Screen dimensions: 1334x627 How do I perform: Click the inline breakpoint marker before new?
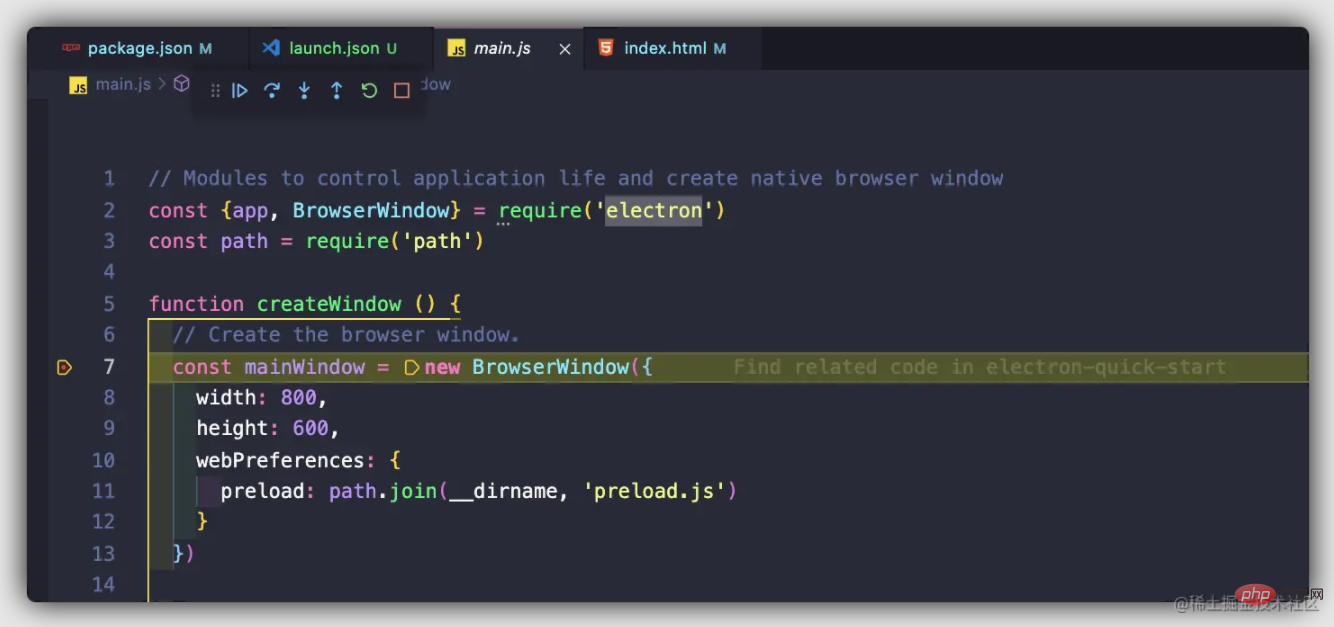[411, 368]
